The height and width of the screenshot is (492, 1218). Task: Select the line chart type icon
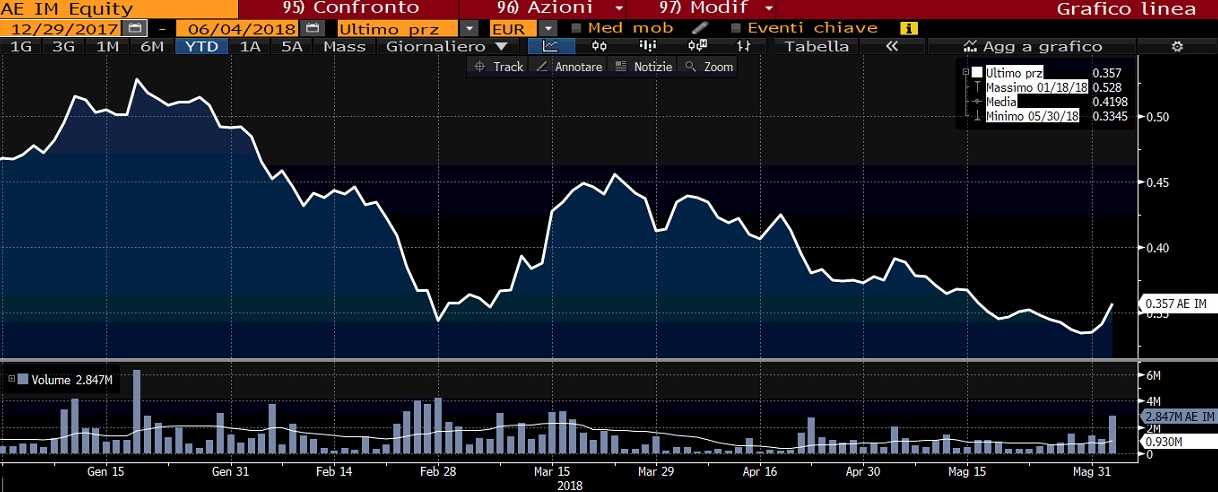click(550, 46)
